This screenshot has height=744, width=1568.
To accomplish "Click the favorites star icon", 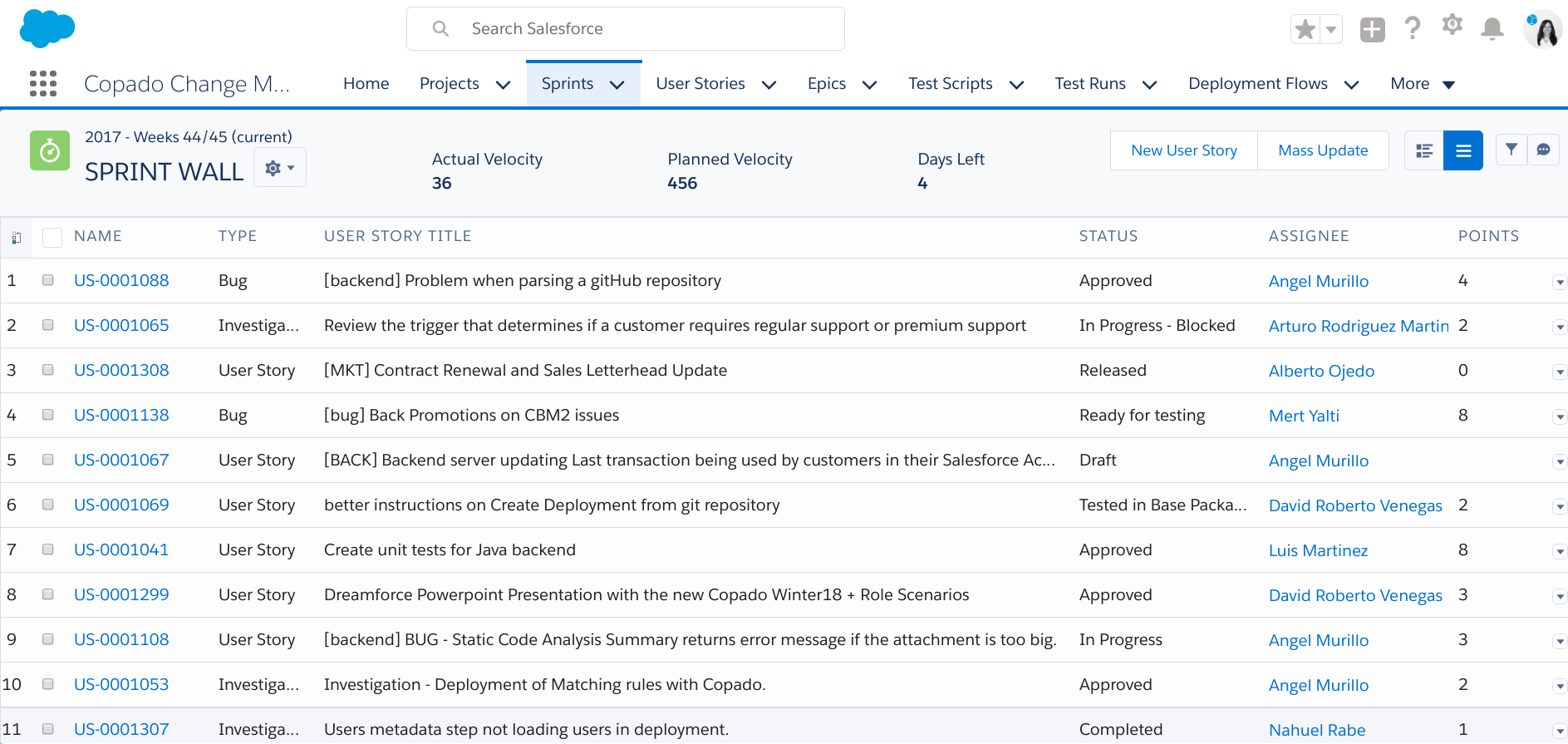I will (1305, 29).
